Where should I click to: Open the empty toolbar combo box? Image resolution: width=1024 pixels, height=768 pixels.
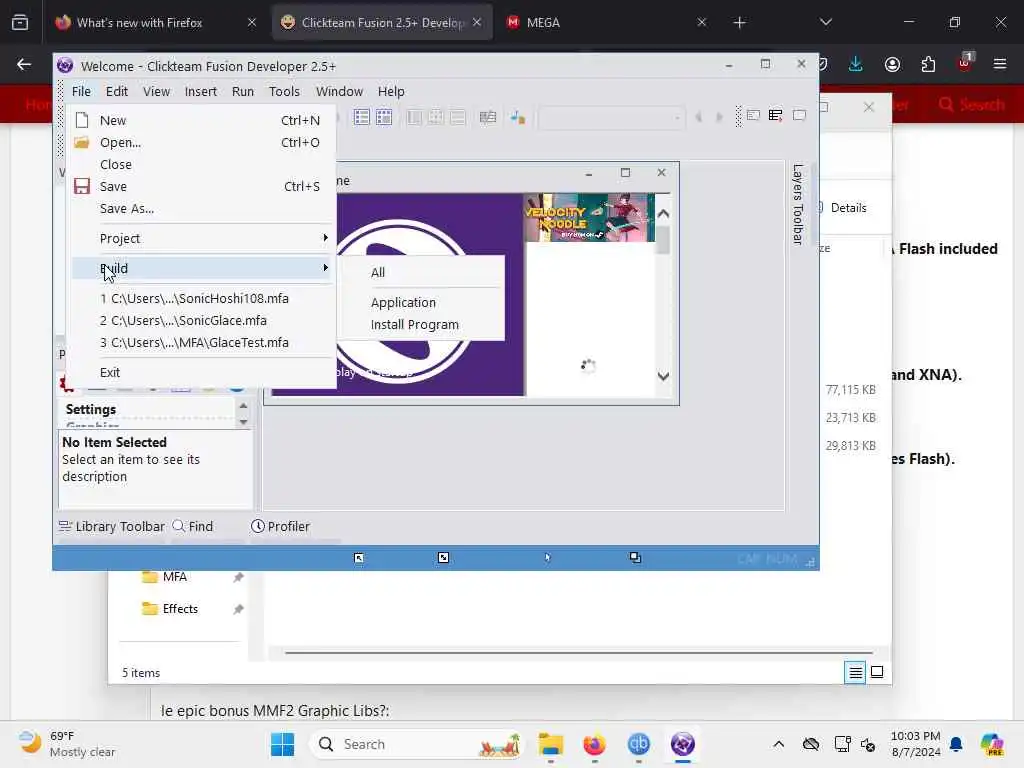pos(611,118)
